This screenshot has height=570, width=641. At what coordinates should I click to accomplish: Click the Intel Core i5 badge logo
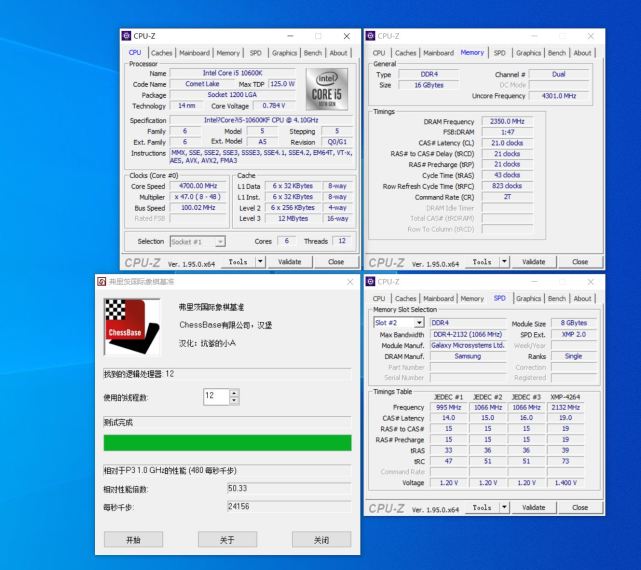pyautogui.click(x=327, y=89)
